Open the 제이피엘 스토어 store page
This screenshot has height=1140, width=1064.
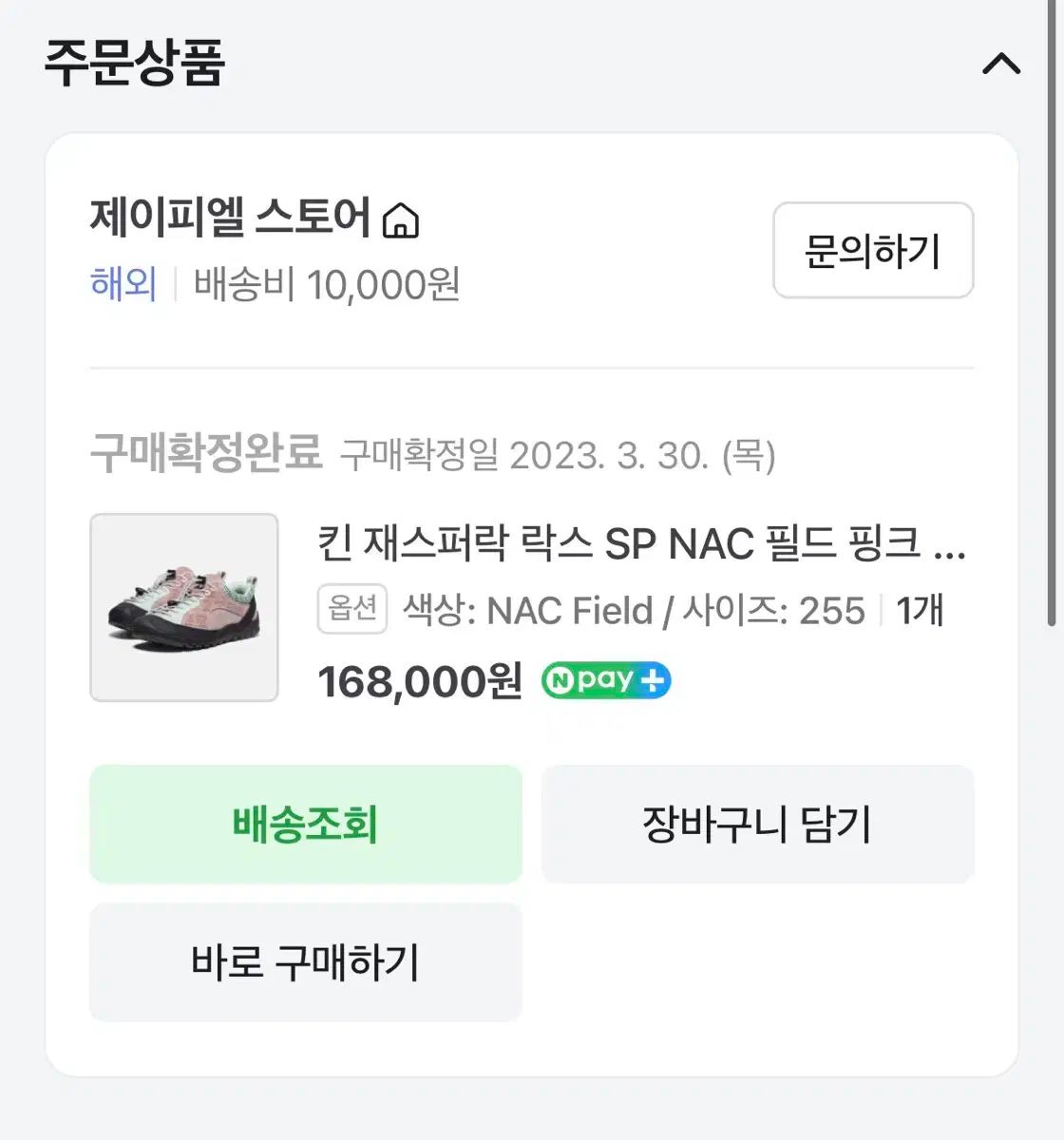pyautogui.click(x=230, y=218)
